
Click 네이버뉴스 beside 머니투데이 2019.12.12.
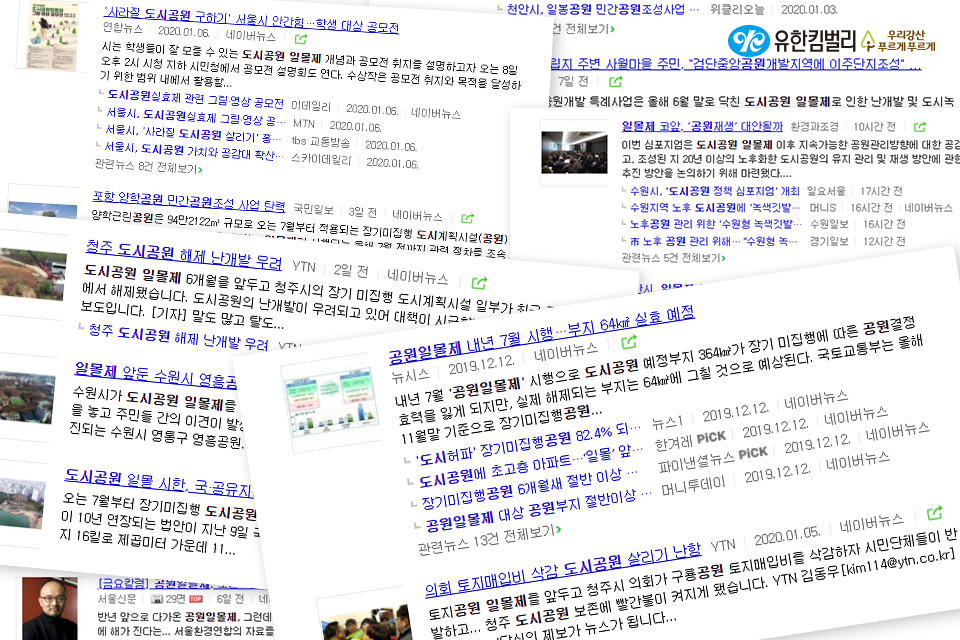coord(858,462)
